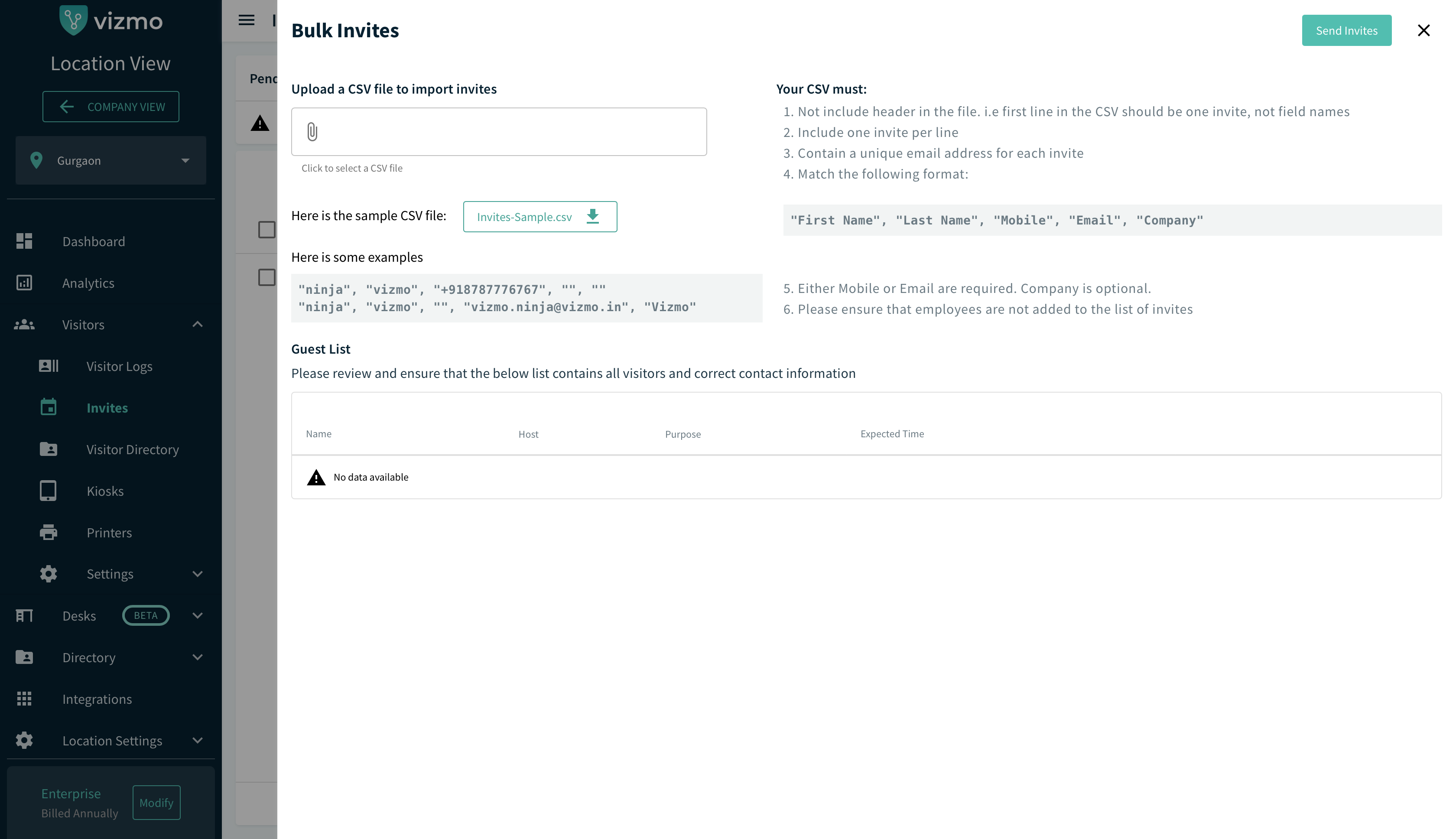Click the Location View heading
The image size is (1456, 839).
(x=110, y=63)
